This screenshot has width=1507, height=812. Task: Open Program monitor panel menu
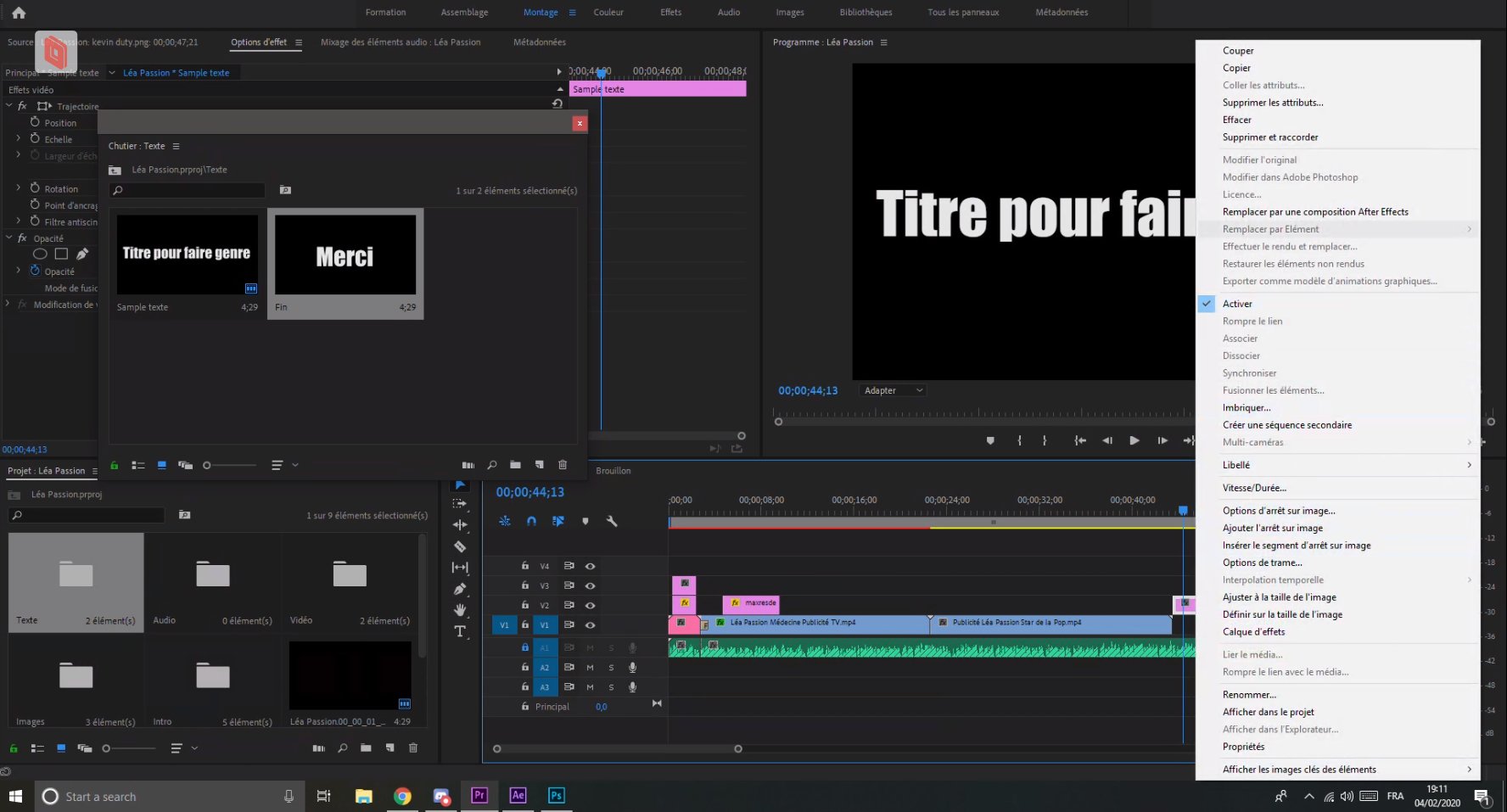tap(883, 42)
